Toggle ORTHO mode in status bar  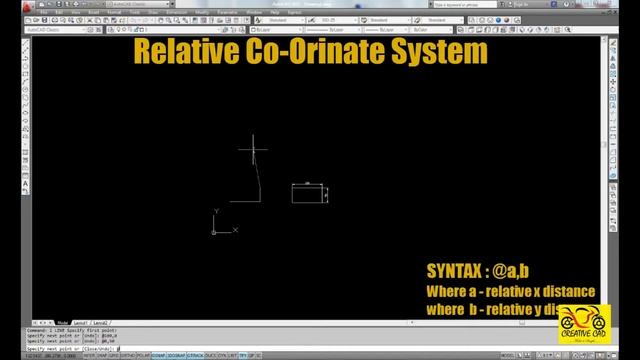[x=127, y=356]
